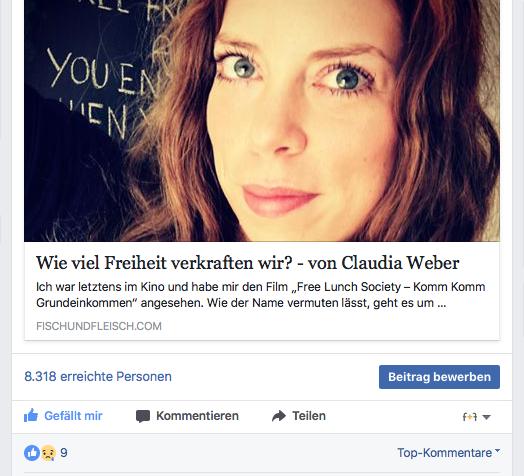Image resolution: width=524 pixels, height=476 pixels.
Task: Open the post-as identity selector icon
Action: pos(470,417)
